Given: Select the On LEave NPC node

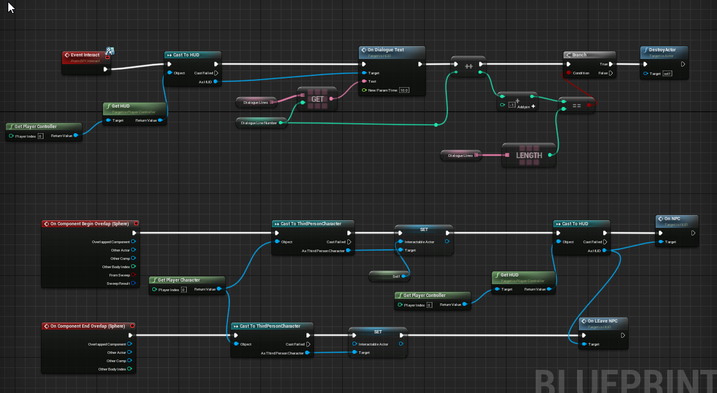Looking at the screenshot, I should 603,333.
